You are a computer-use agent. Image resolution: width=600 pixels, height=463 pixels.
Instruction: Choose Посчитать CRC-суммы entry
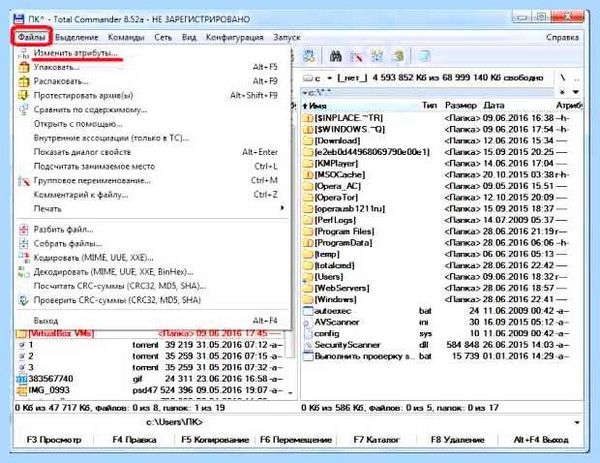coord(153,286)
